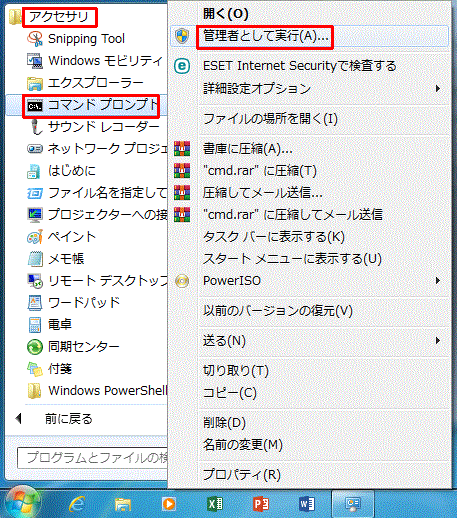The image size is (457, 518).
Task: Open Excel from the taskbar
Action: point(215,503)
